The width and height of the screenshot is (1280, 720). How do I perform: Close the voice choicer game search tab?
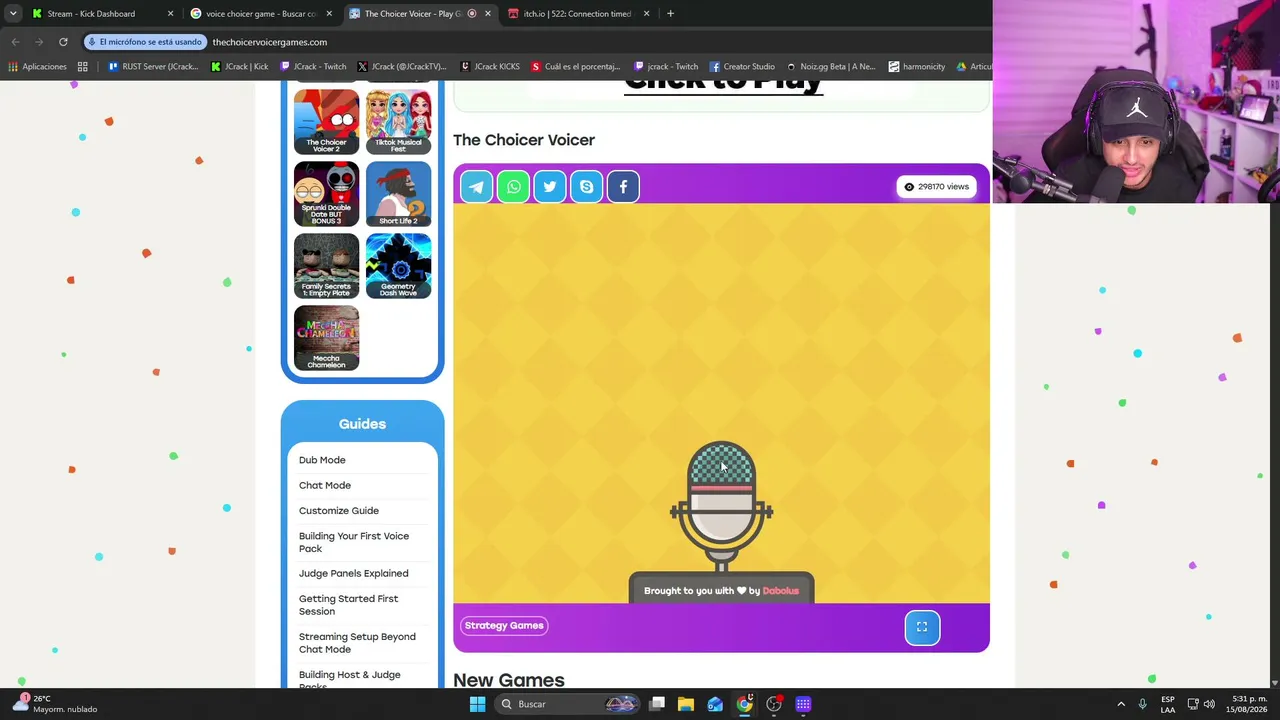point(329,14)
